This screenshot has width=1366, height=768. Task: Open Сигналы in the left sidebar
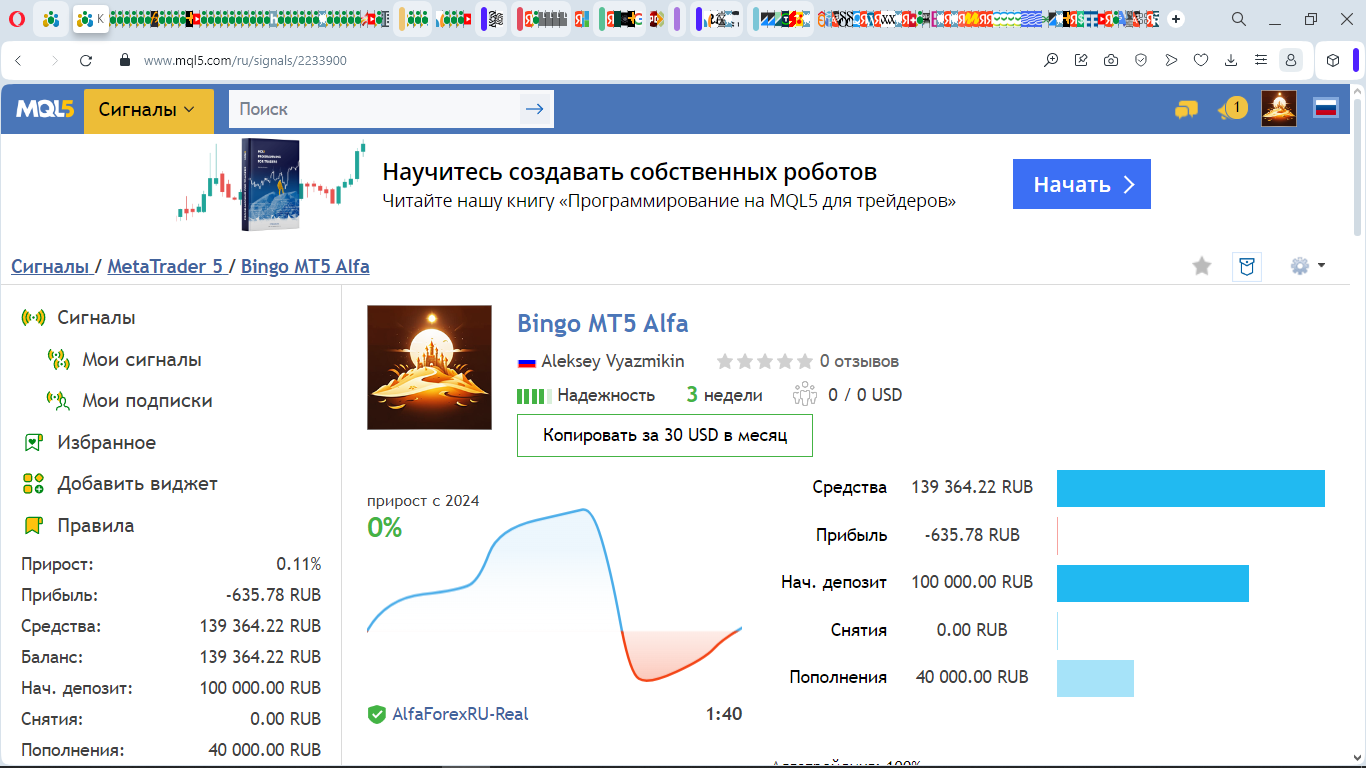[x=96, y=318]
